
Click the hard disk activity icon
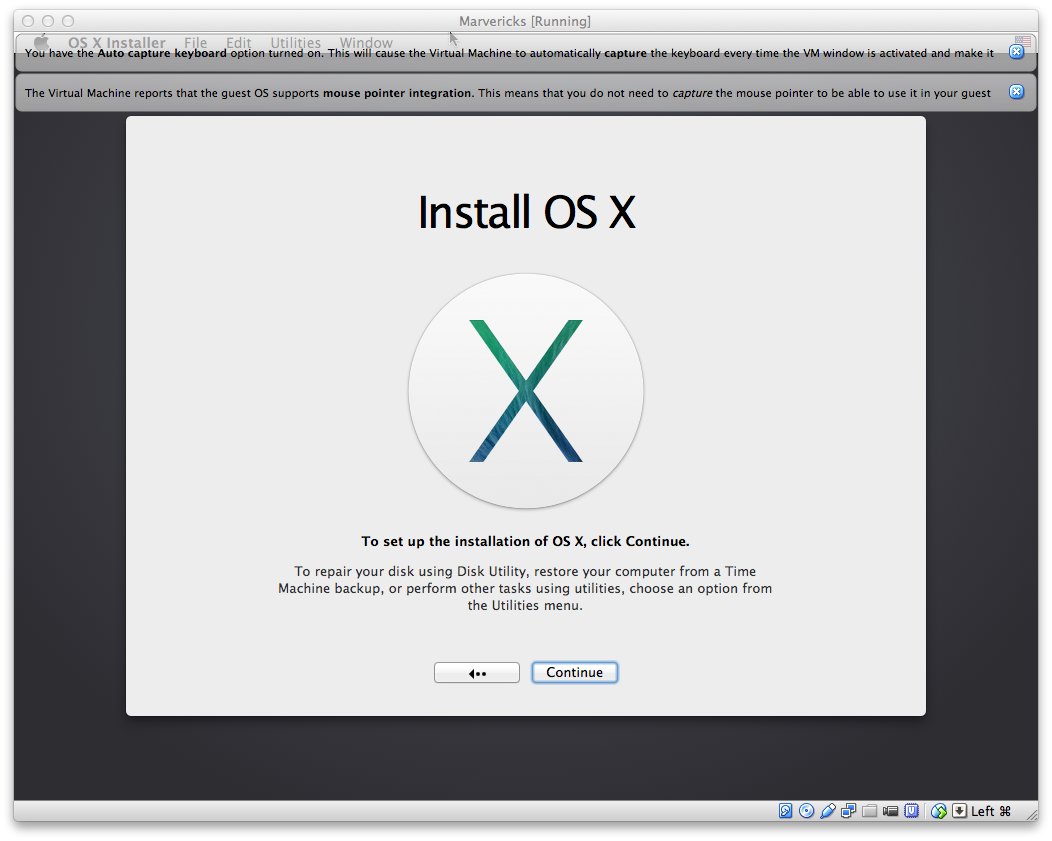[x=786, y=811]
